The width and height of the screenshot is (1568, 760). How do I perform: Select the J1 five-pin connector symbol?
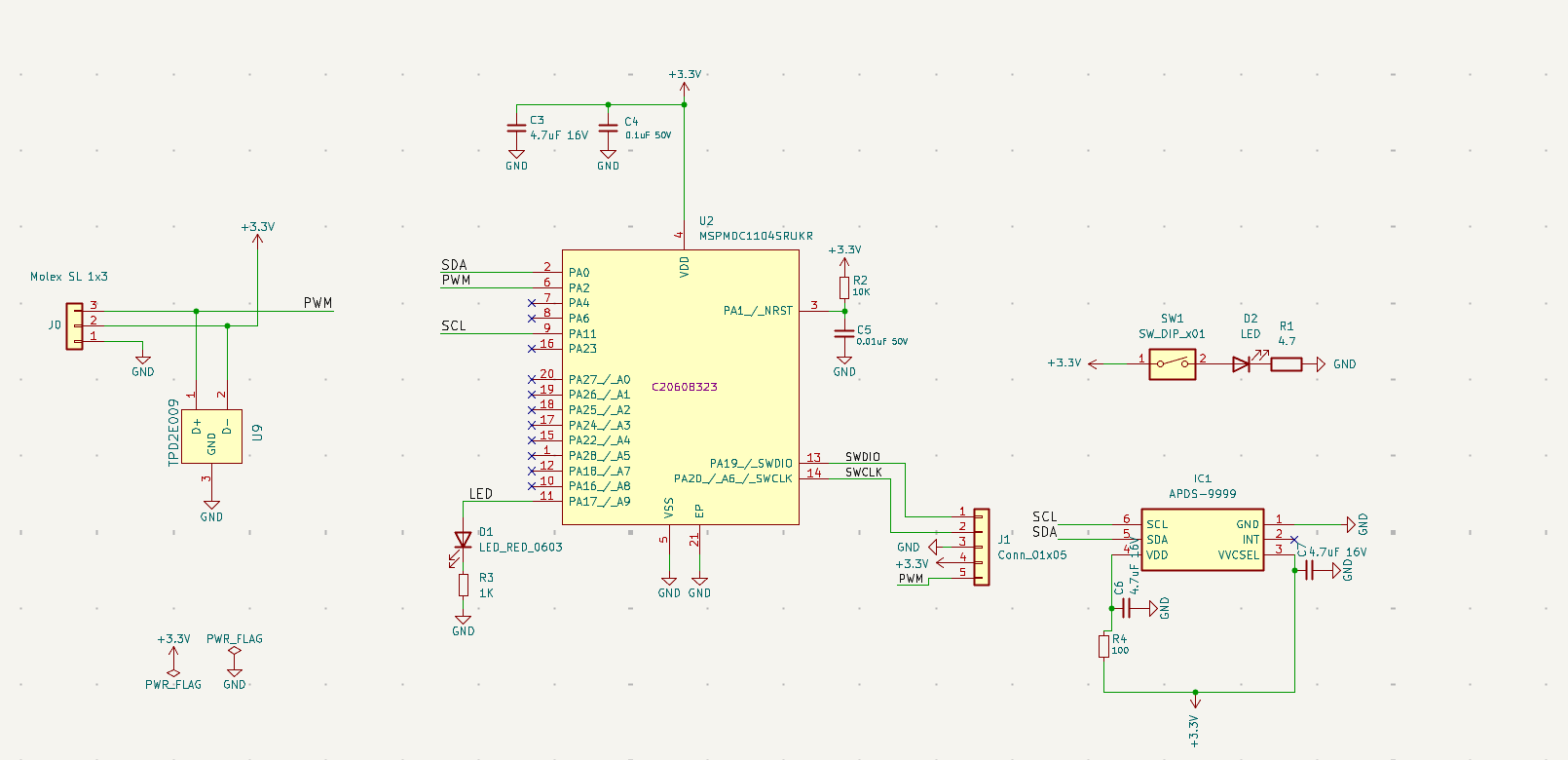click(x=981, y=547)
